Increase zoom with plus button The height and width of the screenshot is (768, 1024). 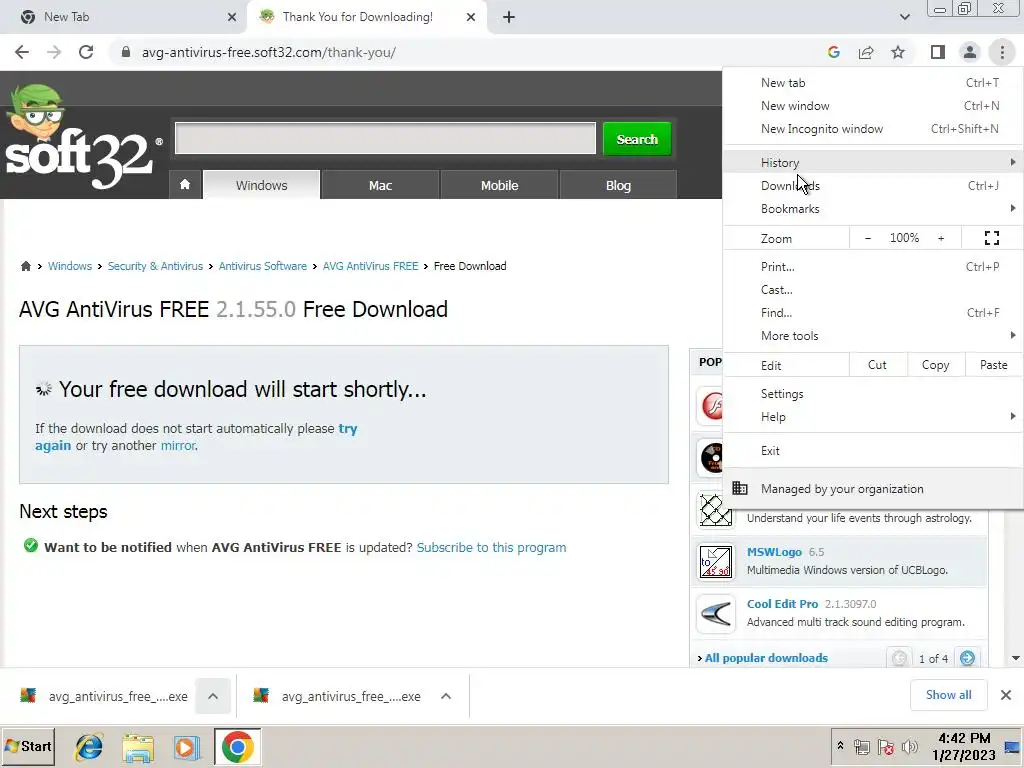[x=941, y=238]
